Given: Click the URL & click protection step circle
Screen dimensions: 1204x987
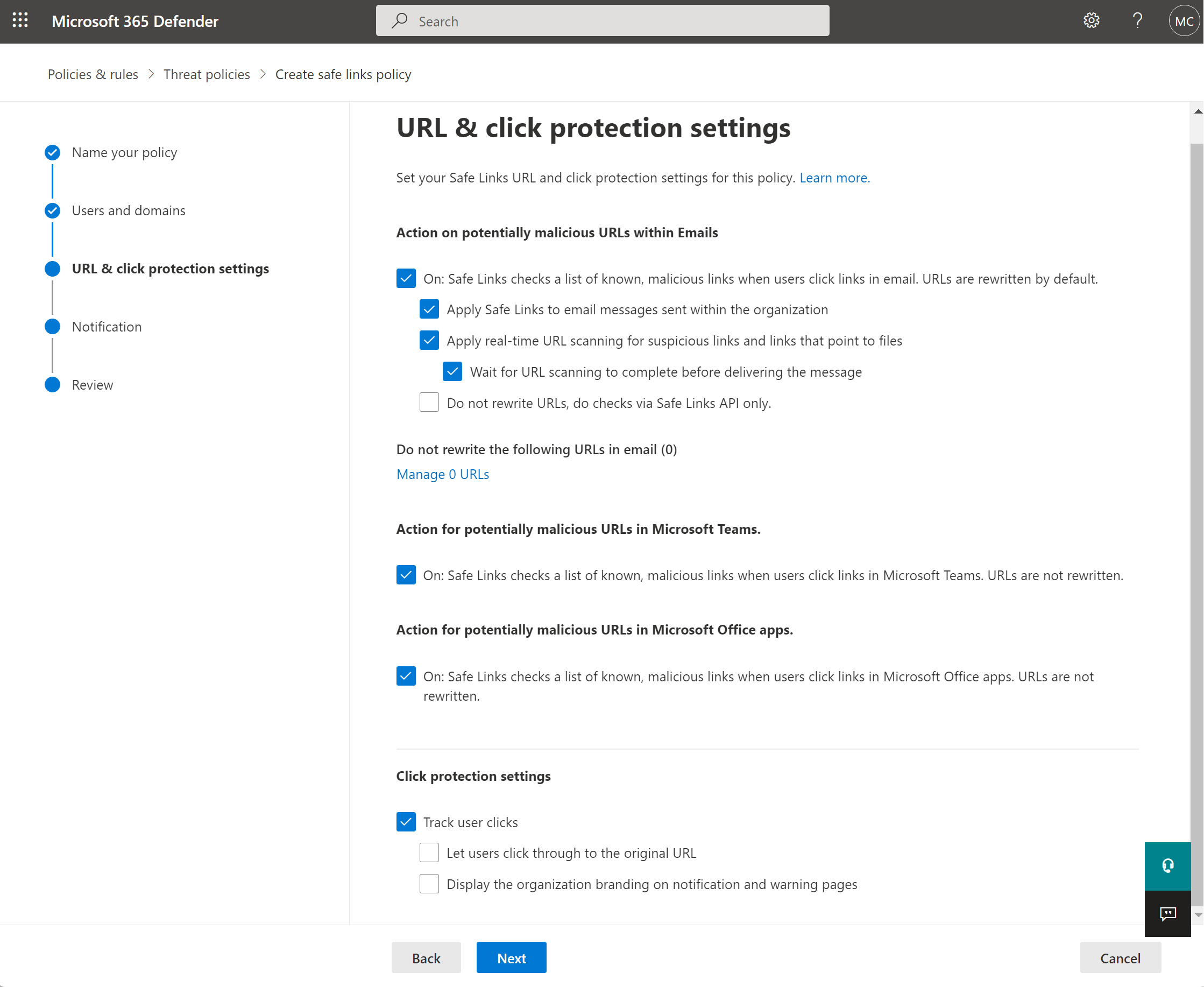Looking at the screenshot, I should point(52,269).
